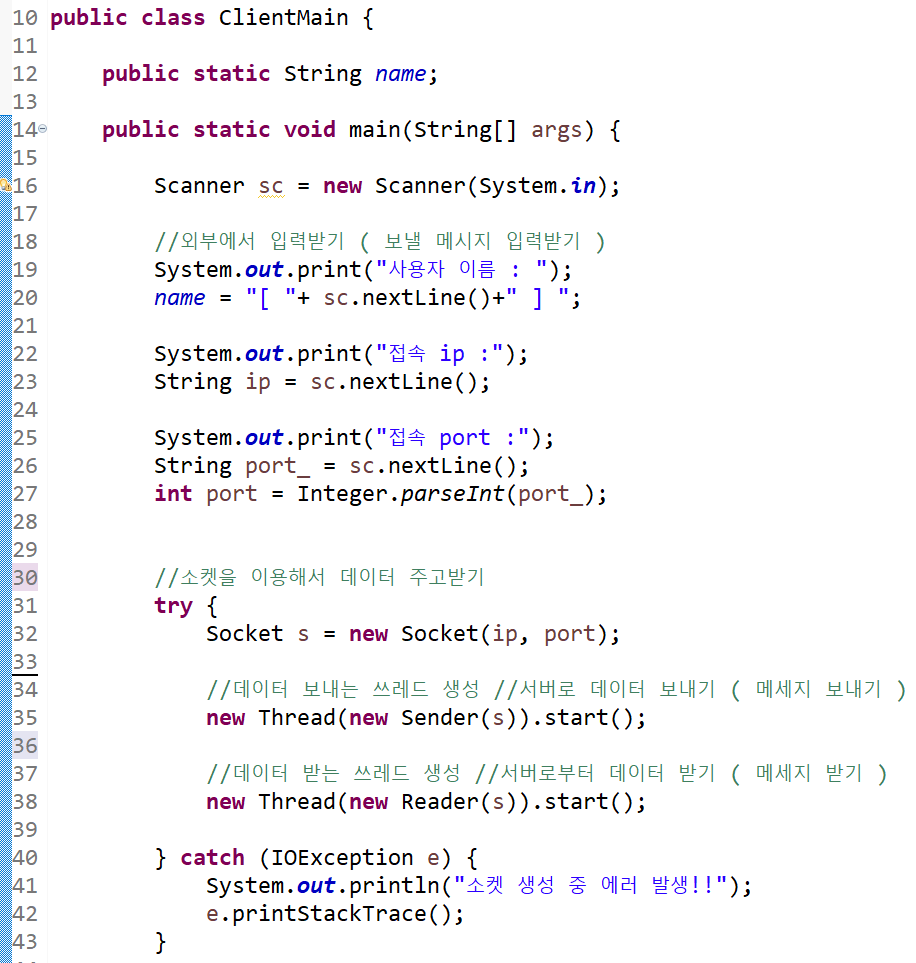Screen dimensions: 916x963
Task: Click Sender class reference
Action: (439, 718)
